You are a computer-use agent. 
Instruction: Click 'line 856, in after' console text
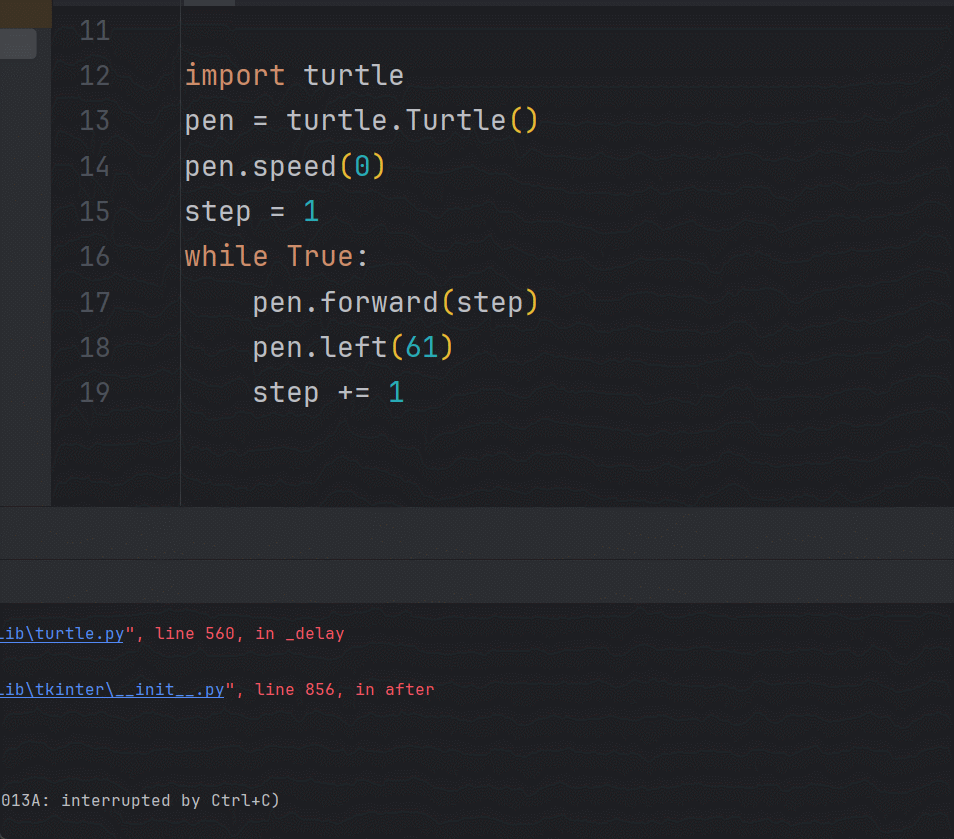coord(345,689)
